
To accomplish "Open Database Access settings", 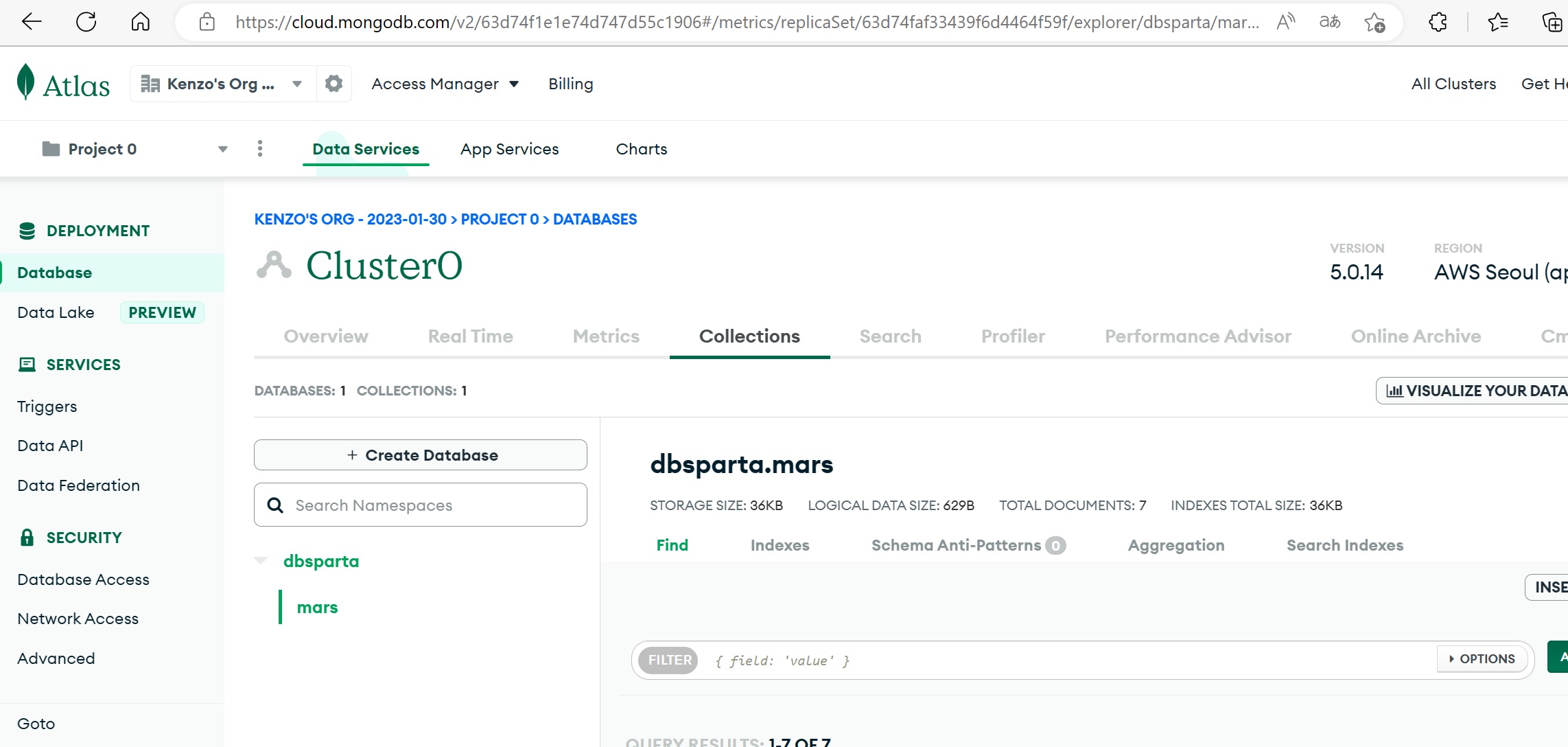I will coord(83,579).
